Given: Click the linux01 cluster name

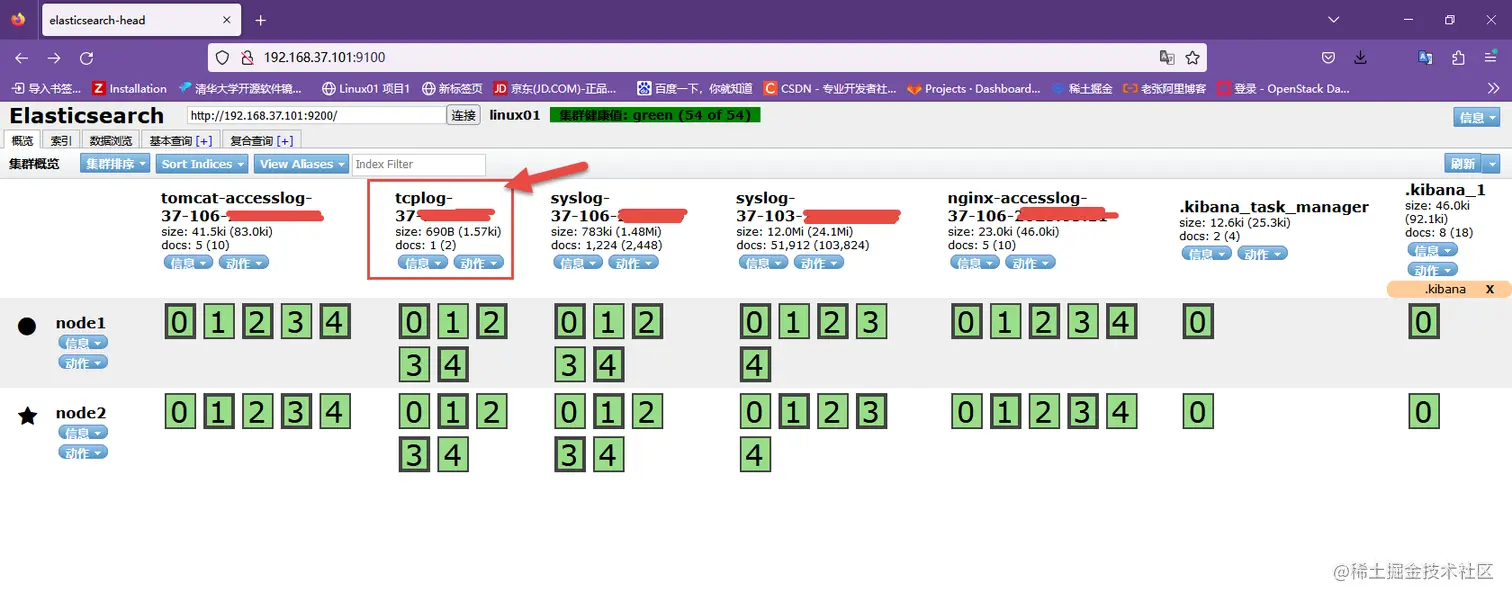Looking at the screenshot, I should pyautogui.click(x=515, y=115).
